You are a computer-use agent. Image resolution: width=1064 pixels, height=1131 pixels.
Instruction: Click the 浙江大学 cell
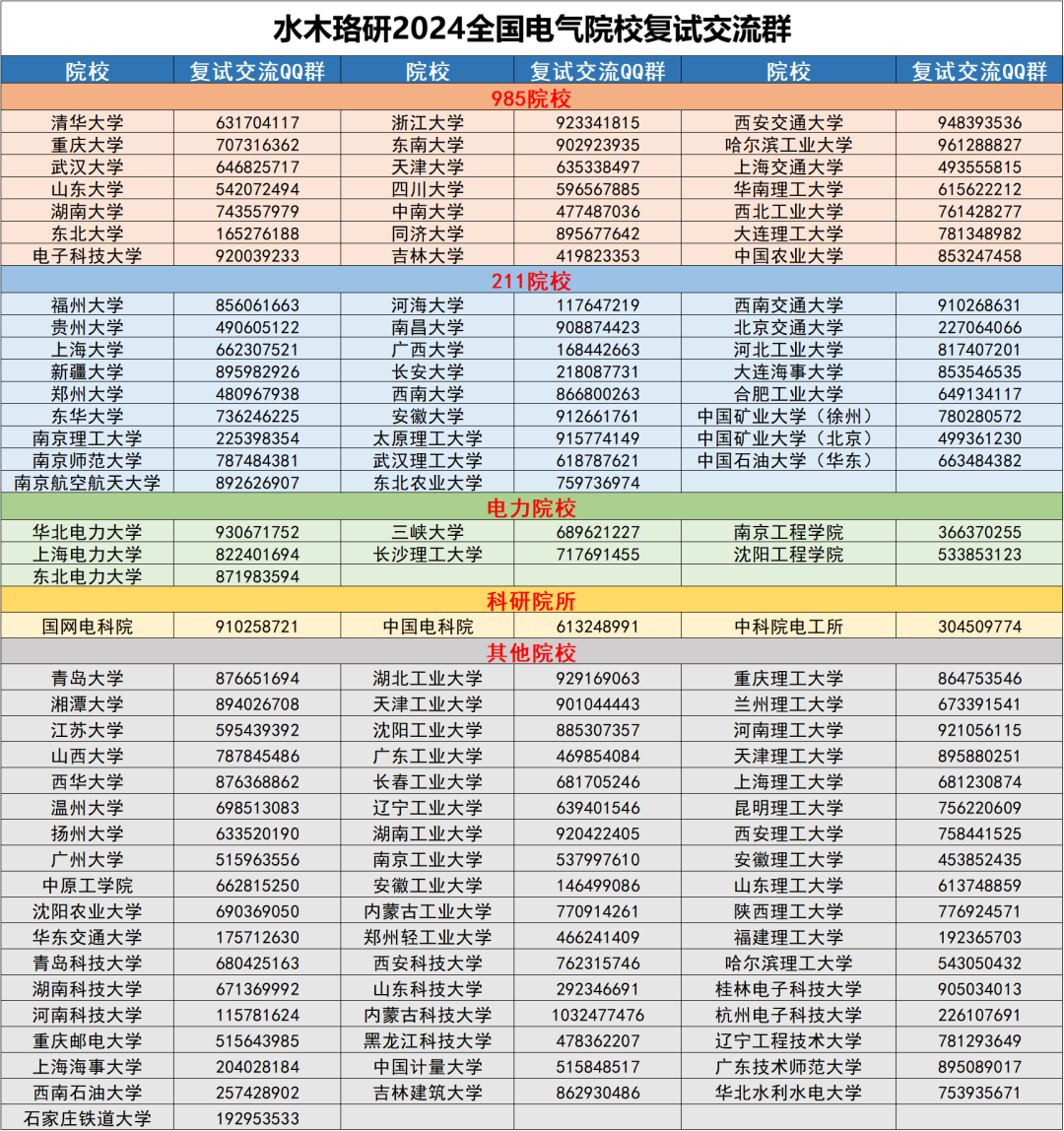428,122
